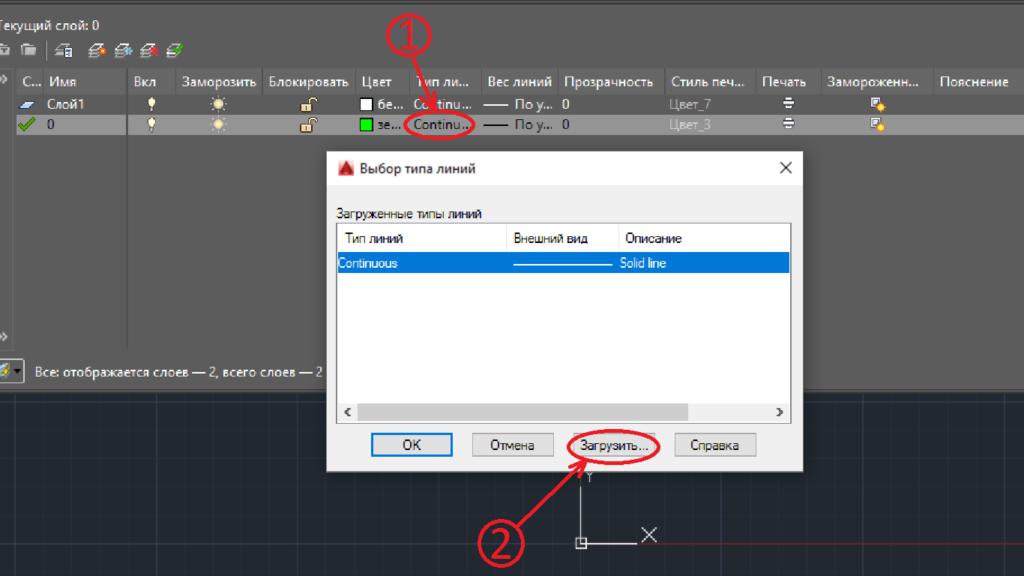The image size is (1024, 576).
Task: Click New Layer Frozen in viewports icon
Action: (123, 50)
